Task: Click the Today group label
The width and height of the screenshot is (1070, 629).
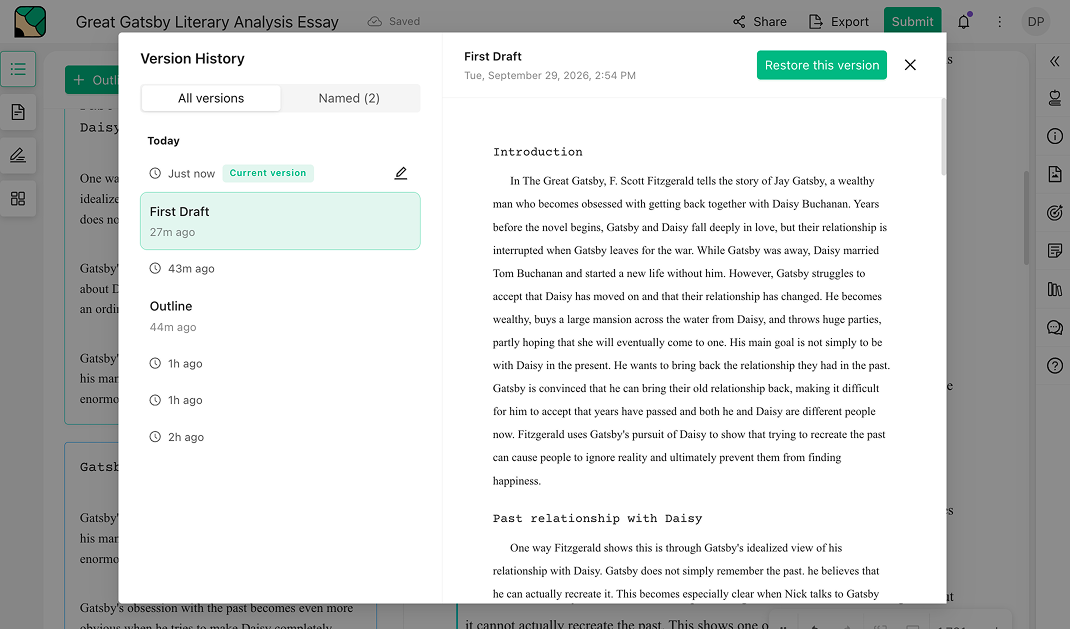Action: point(163,141)
